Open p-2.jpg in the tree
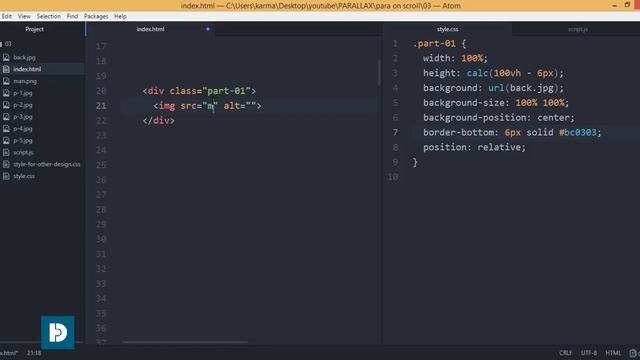This screenshot has height=360, width=640. (x=23, y=105)
